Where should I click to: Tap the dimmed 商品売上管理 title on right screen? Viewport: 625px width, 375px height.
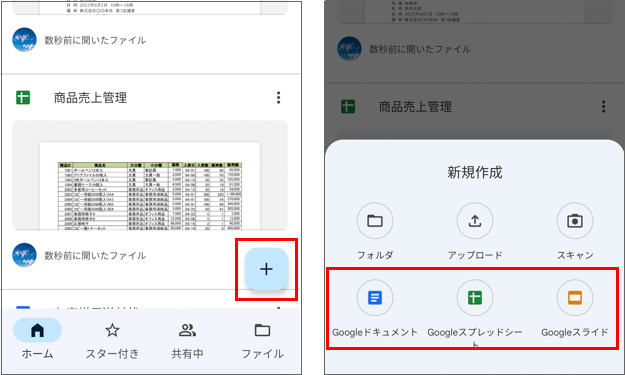tap(415, 106)
